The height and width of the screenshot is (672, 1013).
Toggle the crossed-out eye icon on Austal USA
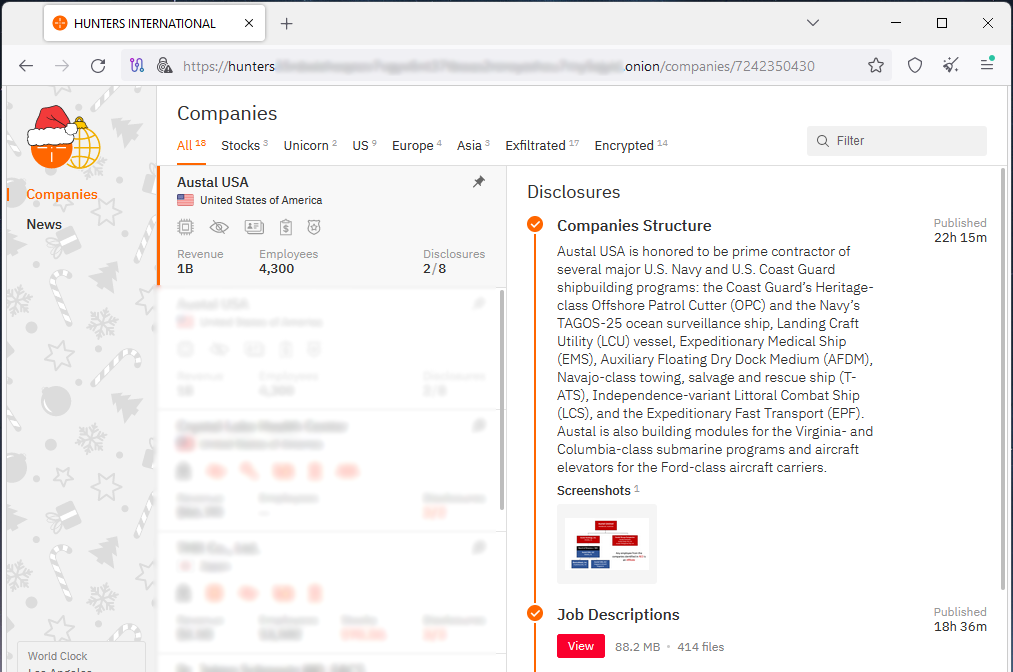219,227
